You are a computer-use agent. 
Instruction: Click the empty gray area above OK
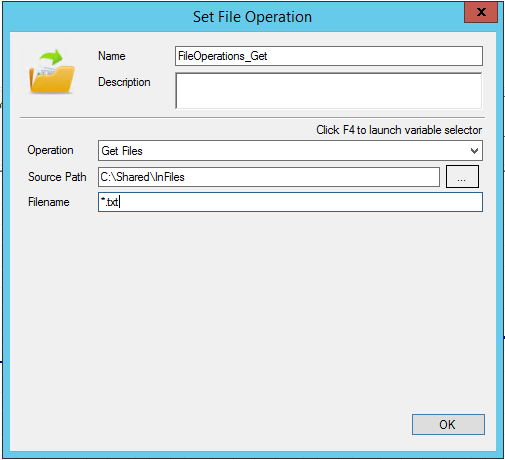(252, 310)
